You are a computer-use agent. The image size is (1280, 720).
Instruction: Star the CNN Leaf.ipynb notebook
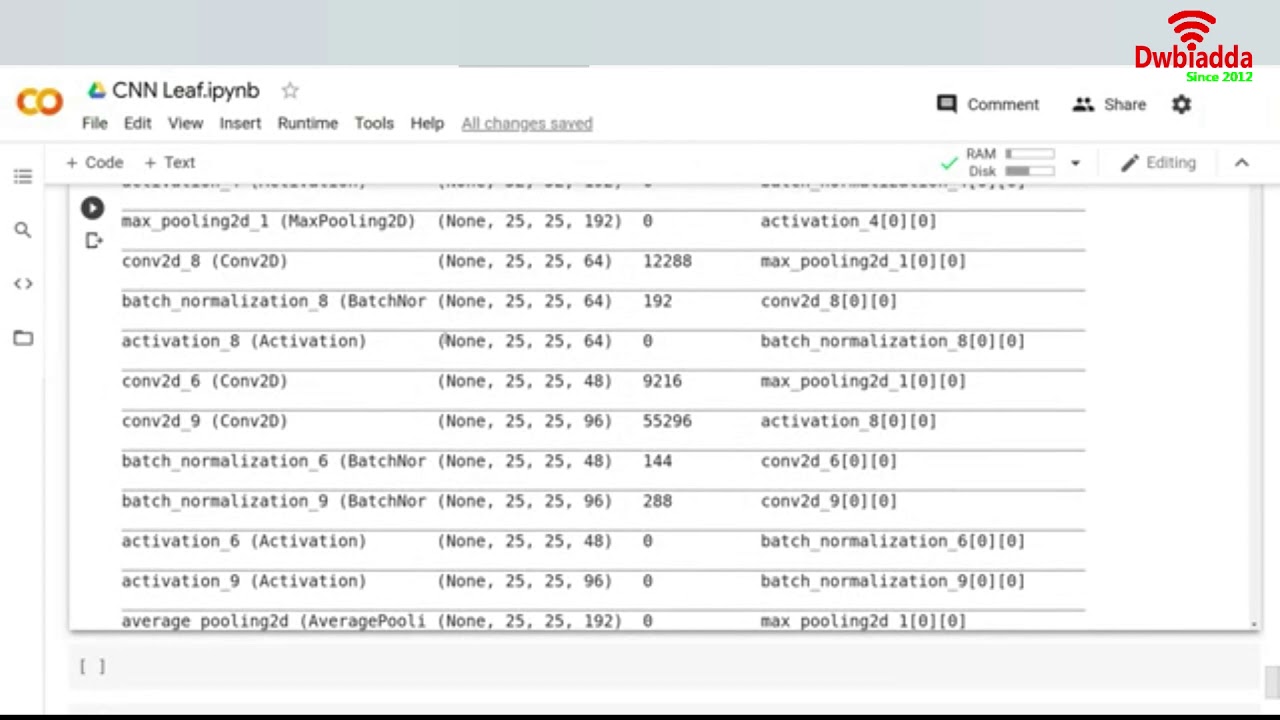pos(290,91)
